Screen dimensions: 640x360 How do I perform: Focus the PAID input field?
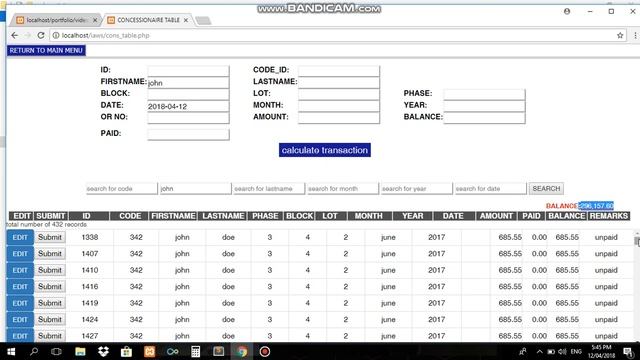tap(188, 135)
